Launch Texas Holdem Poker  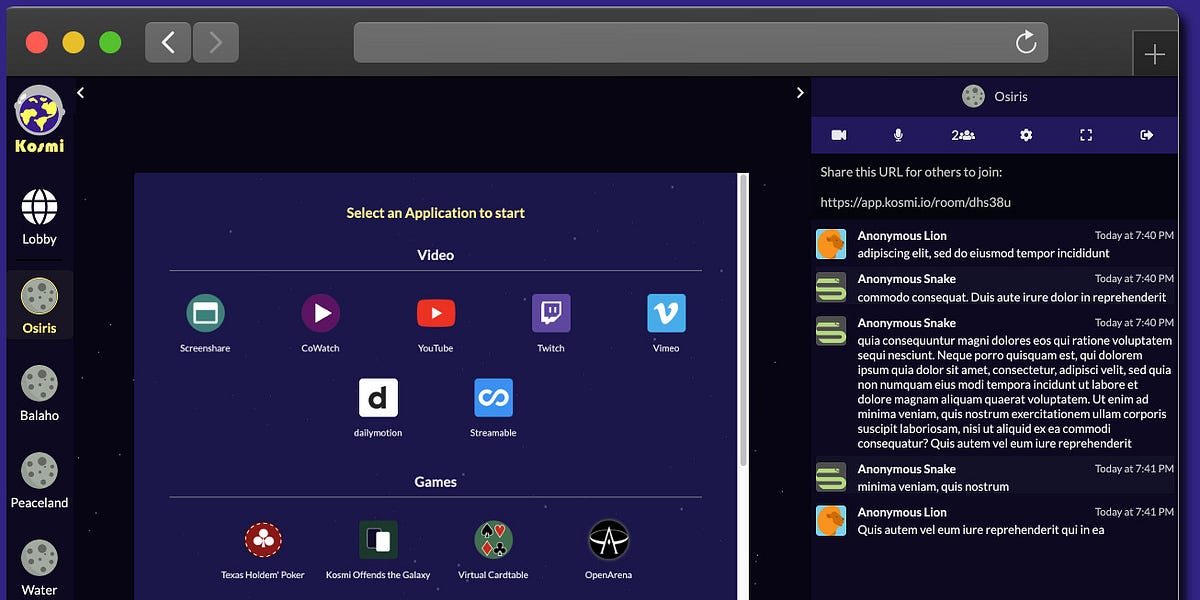(x=263, y=540)
